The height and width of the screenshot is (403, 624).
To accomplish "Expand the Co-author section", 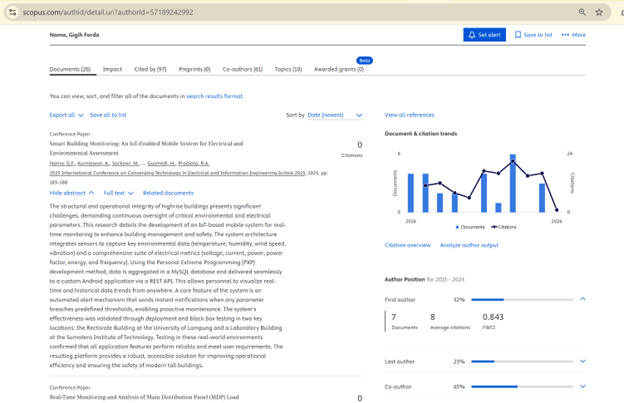I will (x=583, y=386).
